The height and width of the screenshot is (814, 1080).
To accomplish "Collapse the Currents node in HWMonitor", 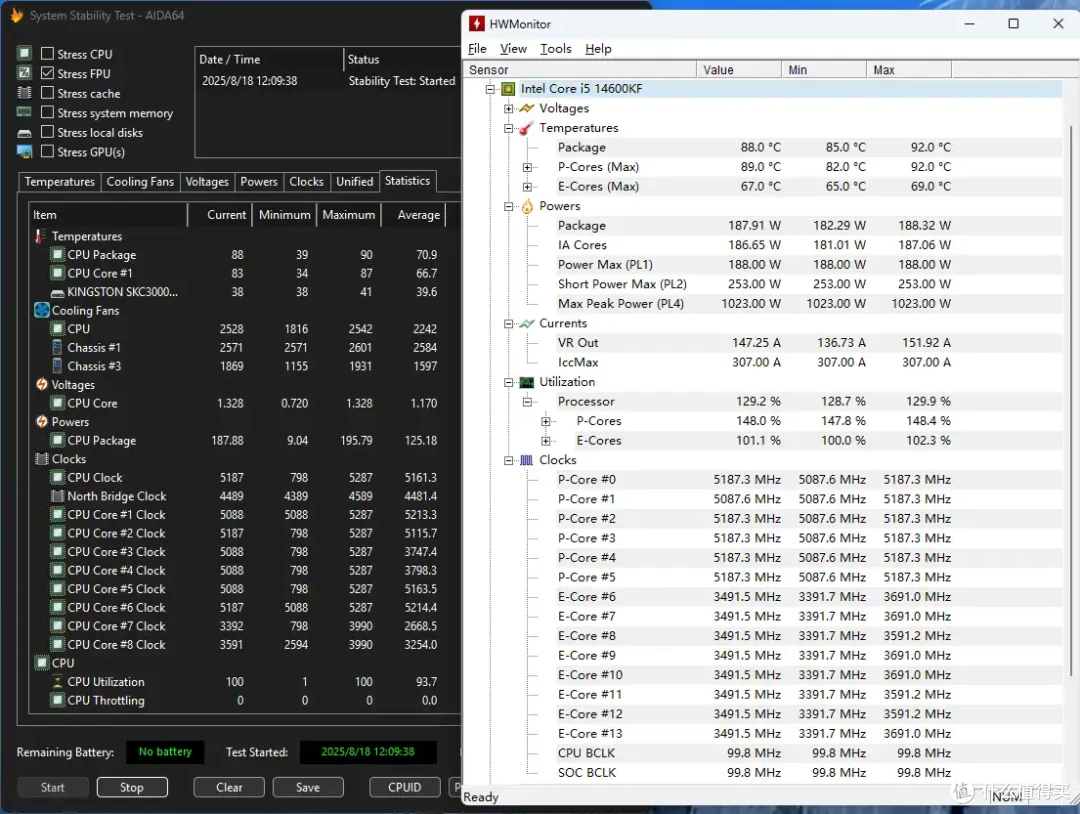I will pyautogui.click(x=509, y=324).
